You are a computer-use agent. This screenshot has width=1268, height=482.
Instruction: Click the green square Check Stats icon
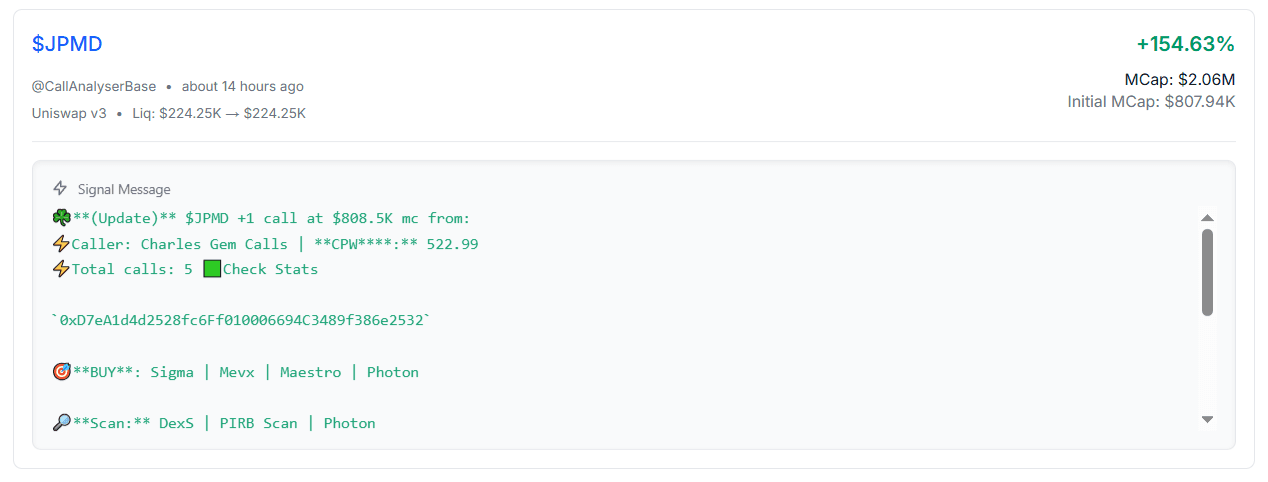211,269
